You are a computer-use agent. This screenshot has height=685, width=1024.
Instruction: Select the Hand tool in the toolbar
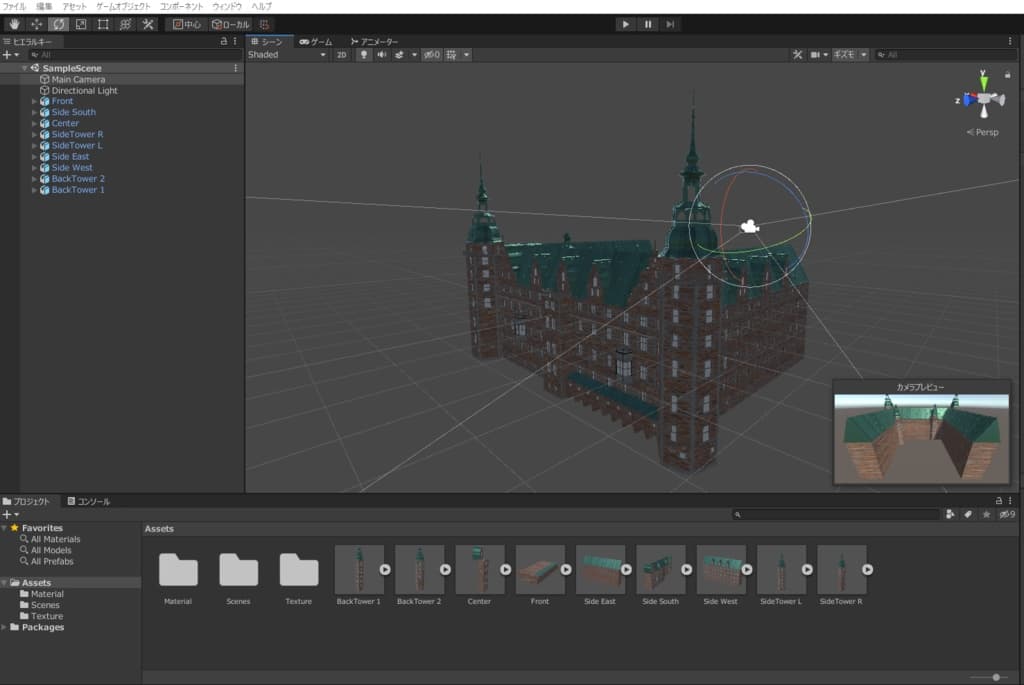pyautogui.click(x=14, y=24)
